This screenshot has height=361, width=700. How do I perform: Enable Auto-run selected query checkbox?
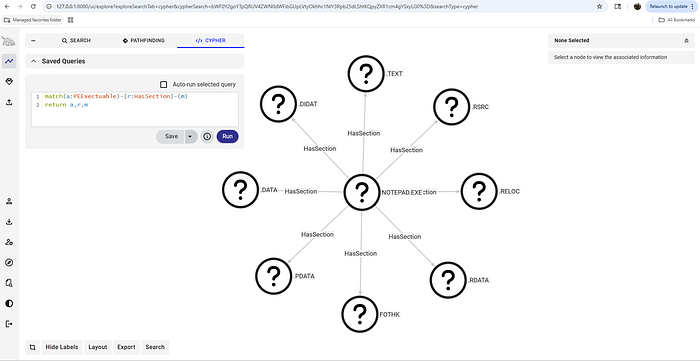click(163, 84)
